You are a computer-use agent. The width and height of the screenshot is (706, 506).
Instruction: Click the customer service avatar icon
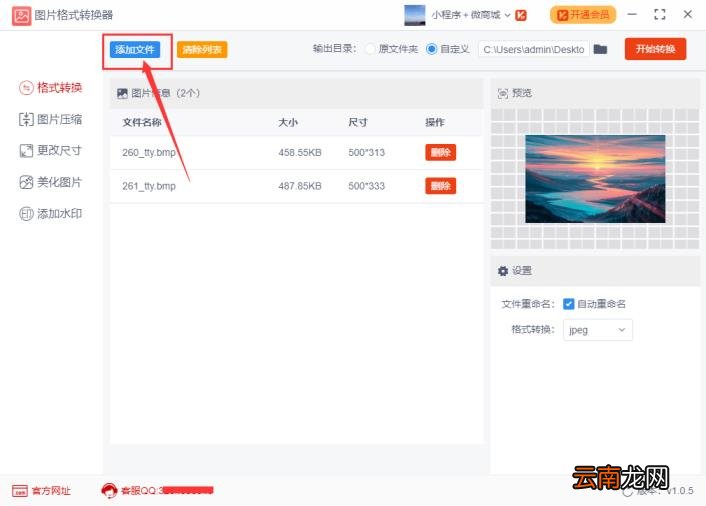click(109, 490)
